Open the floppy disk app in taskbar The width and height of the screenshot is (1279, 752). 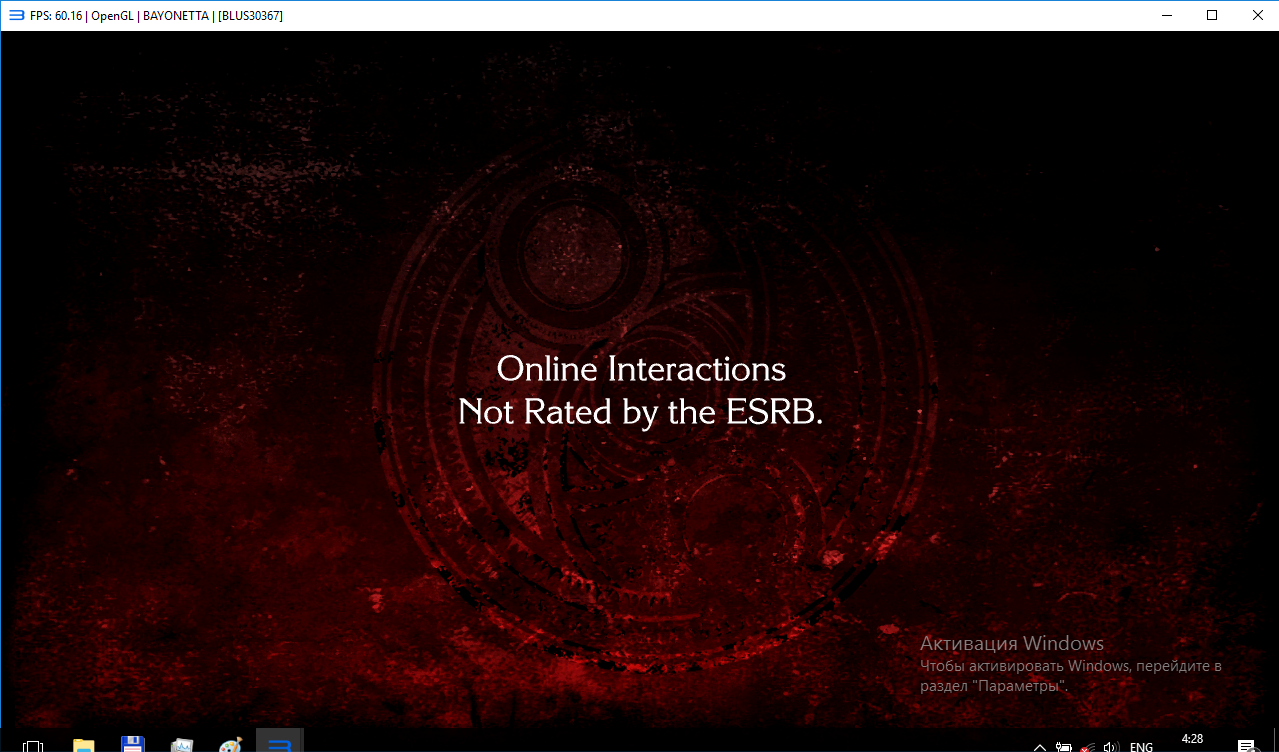pyautogui.click(x=132, y=745)
